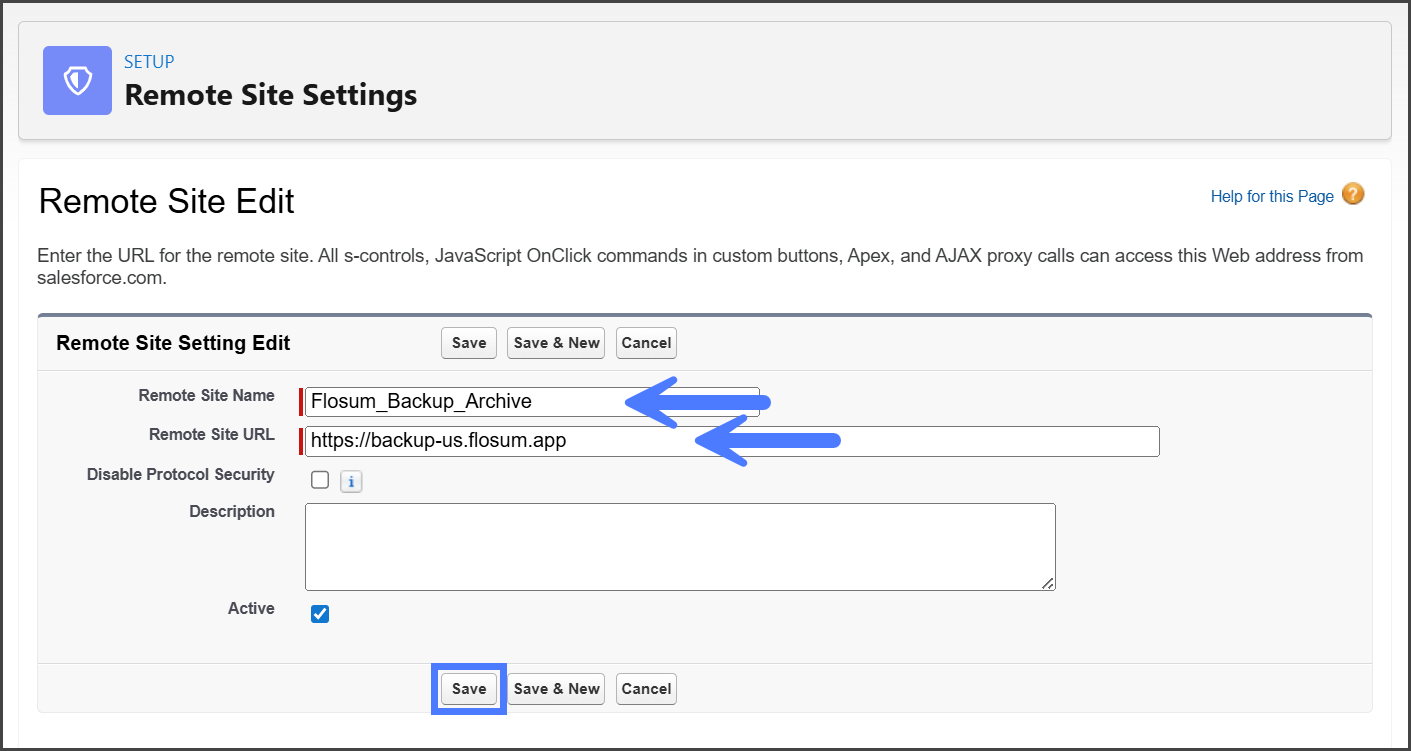Open the Help for this Page link
The image size is (1411, 751).
[1271, 196]
